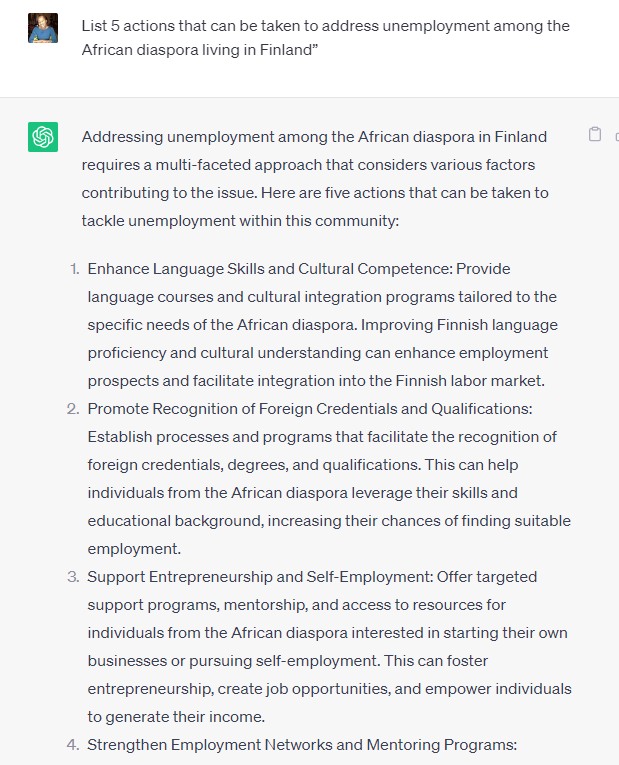This screenshot has width=619, height=765.
Task: Click the line 'foreign credentials, degrees, and qualifications'
Action: tap(254, 465)
